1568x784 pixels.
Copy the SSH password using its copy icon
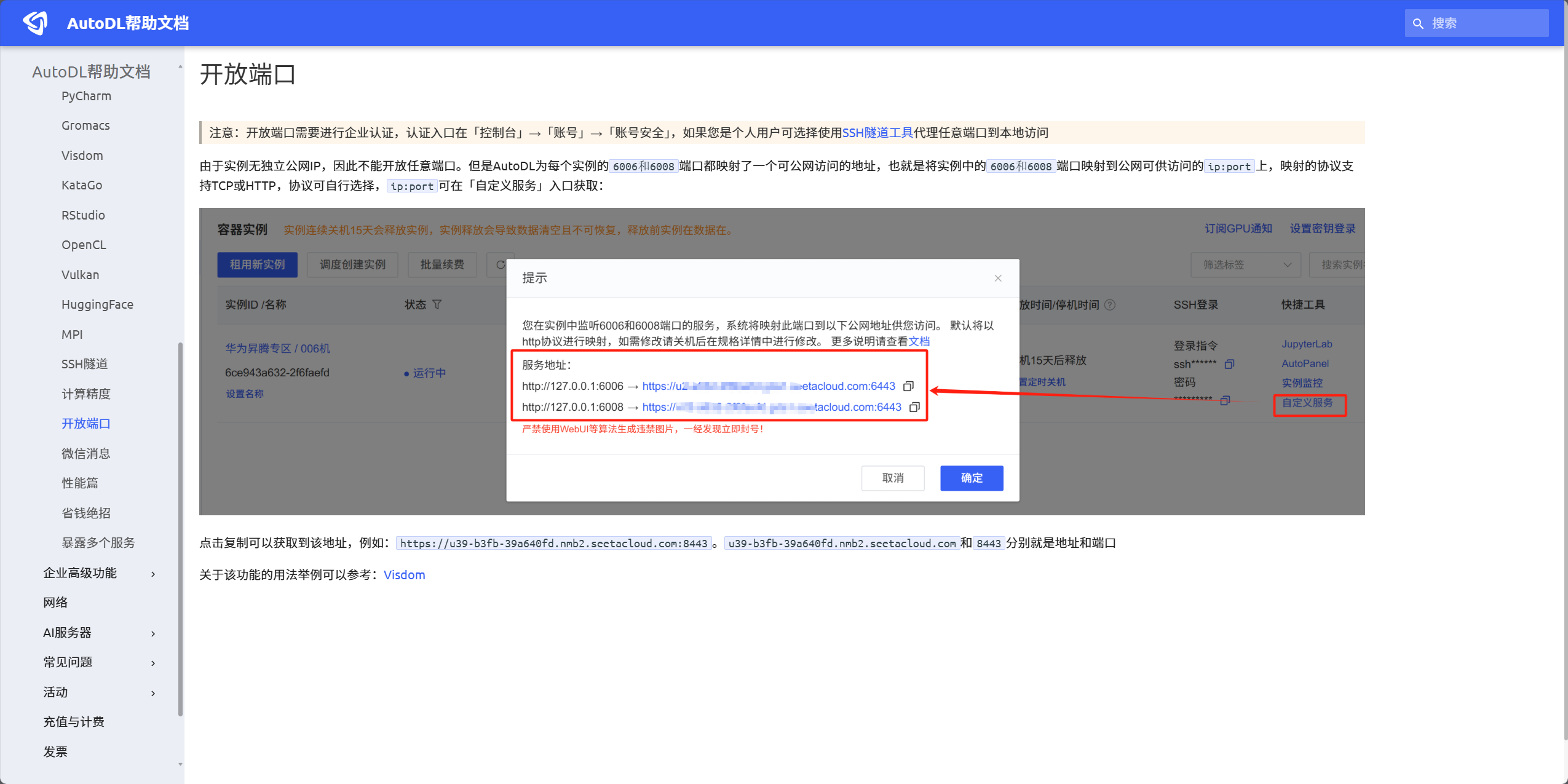[1224, 400]
